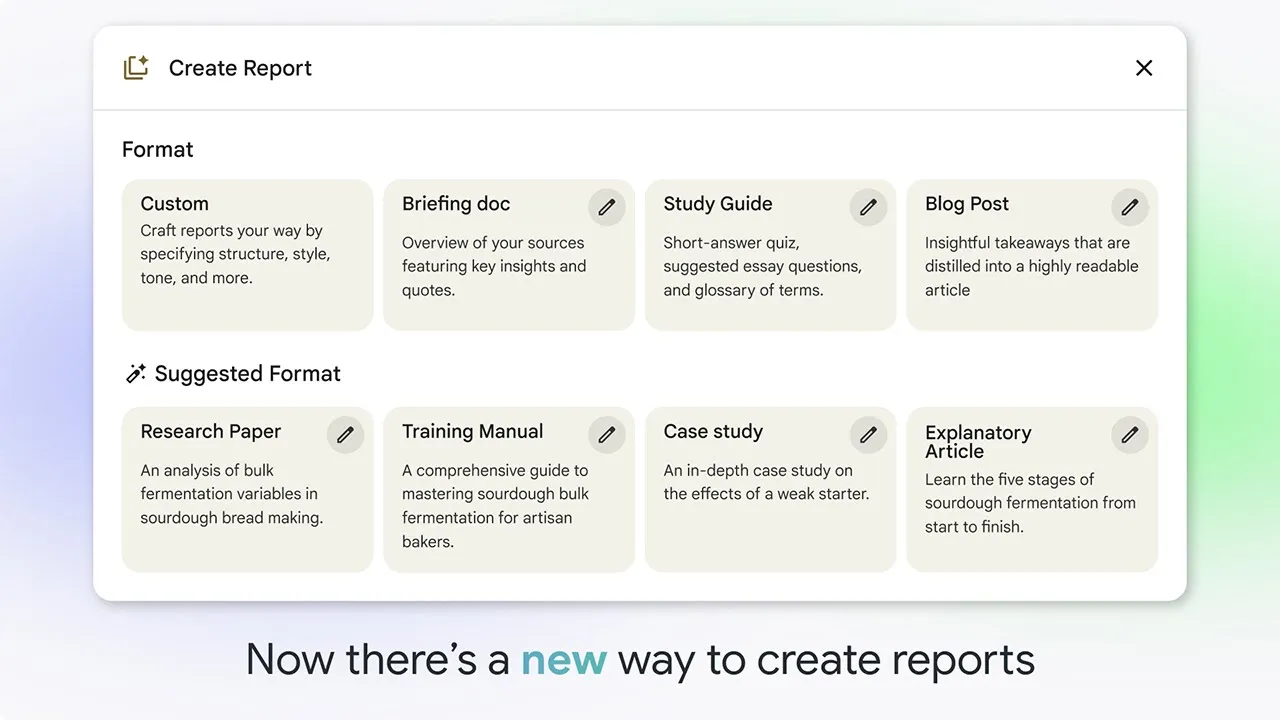Click the pencil icon on Briefing doc
The width and height of the screenshot is (1280, 720).
pyautogui.click(x=607, y=207)
